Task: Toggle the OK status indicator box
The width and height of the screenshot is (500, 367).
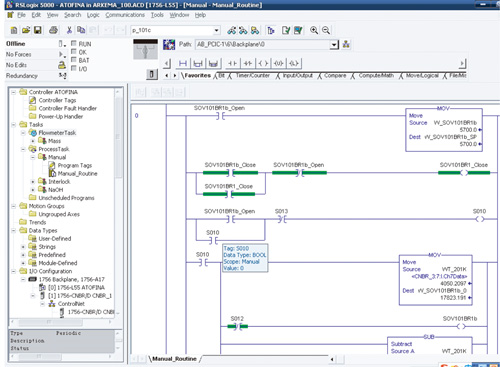Action: tap(74, 52)
